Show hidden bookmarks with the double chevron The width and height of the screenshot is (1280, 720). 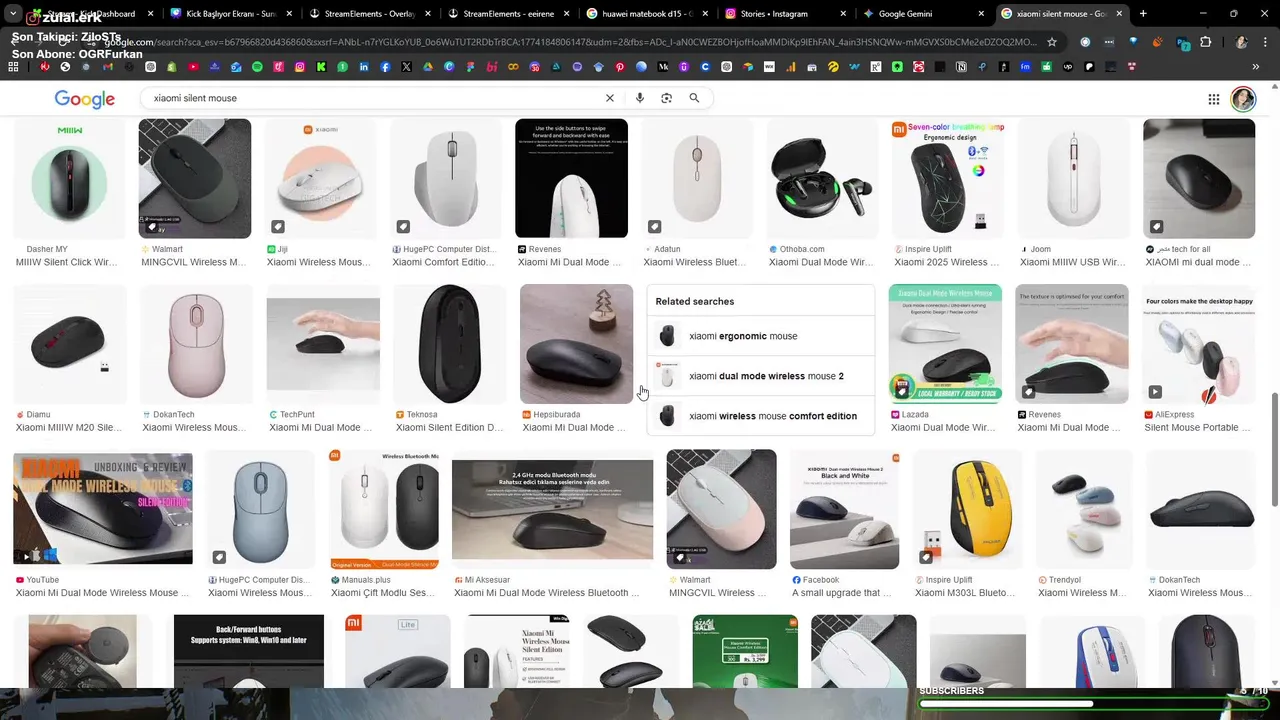click(1255, 67)
